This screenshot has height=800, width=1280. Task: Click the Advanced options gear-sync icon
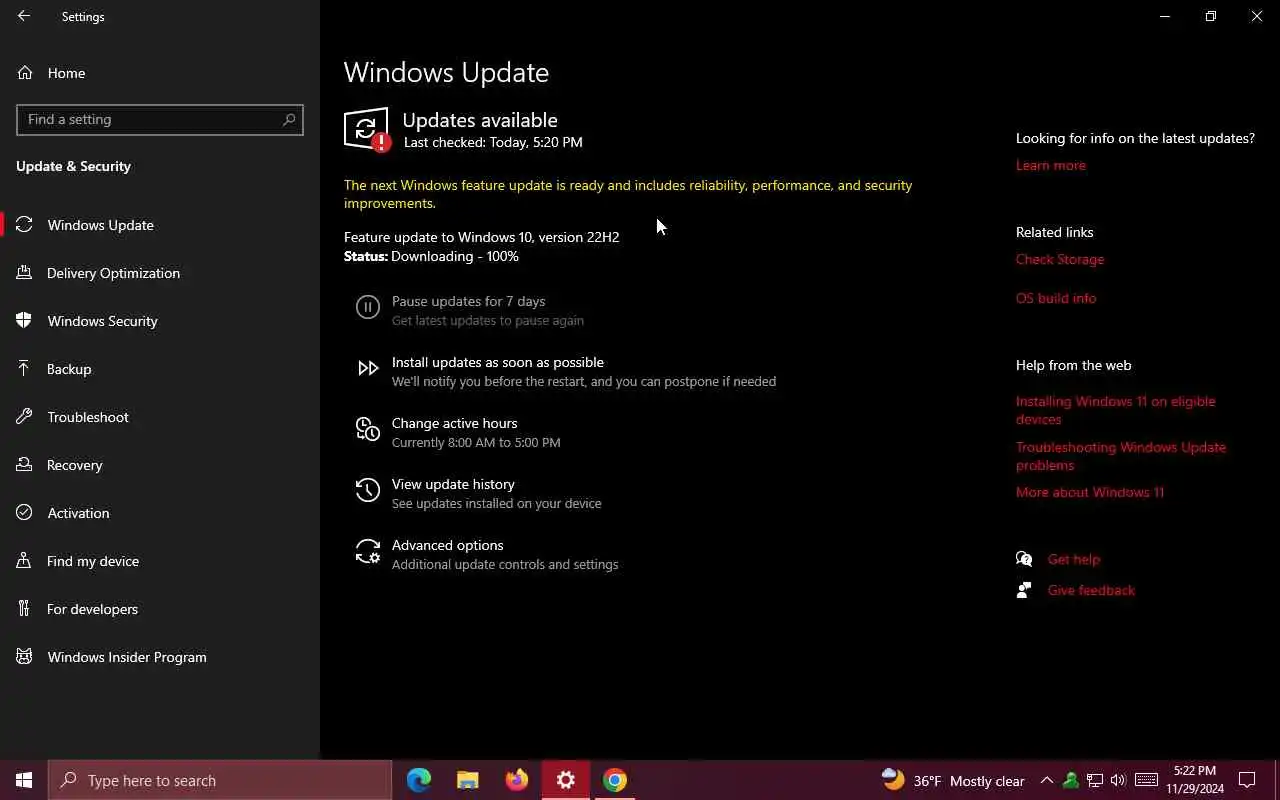tap(368, 552)
